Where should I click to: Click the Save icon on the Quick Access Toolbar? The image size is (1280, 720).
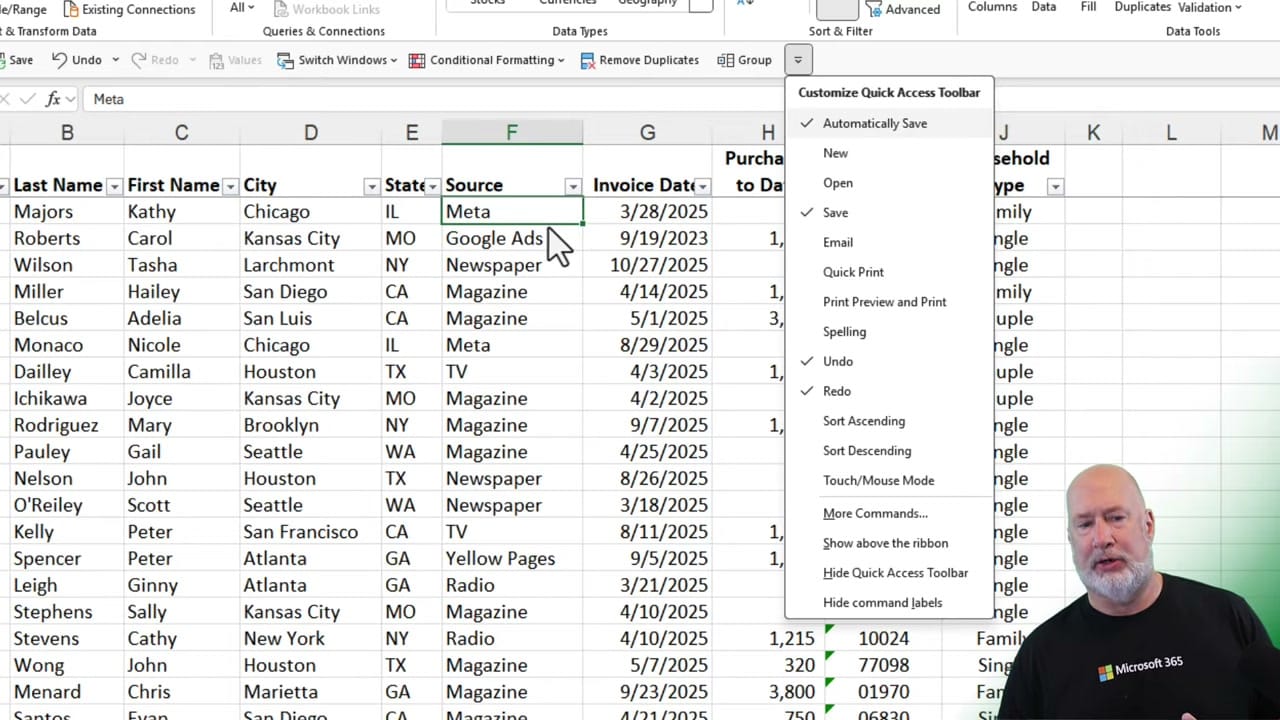[x=15, y=60]
